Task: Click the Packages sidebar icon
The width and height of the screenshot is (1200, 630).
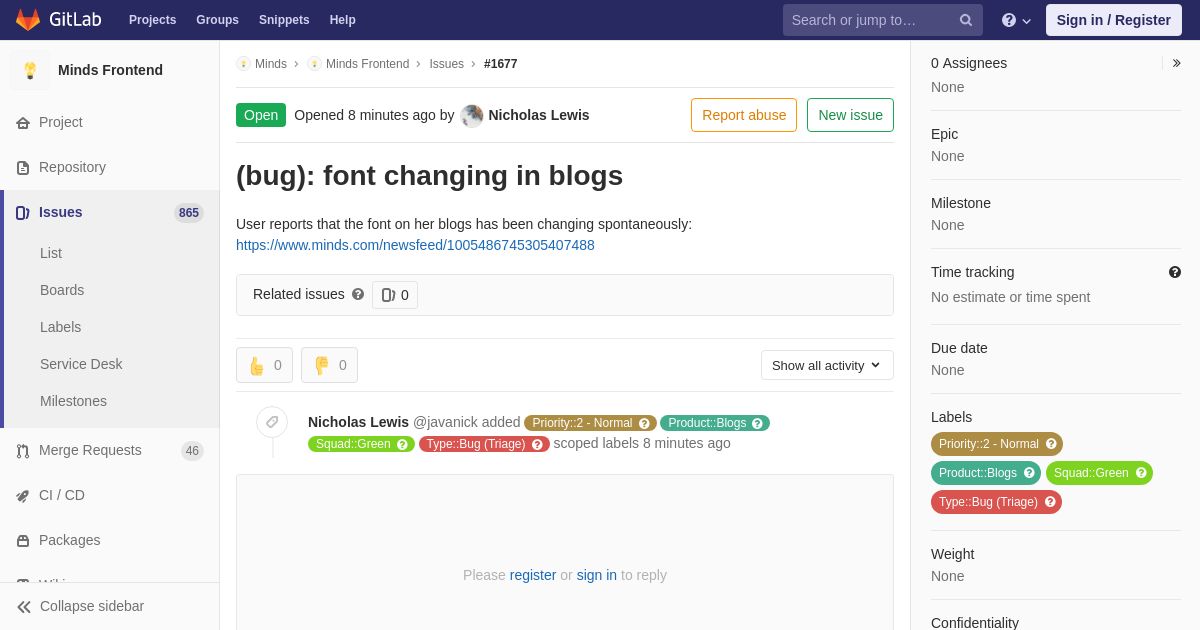Action: [23, 540]
